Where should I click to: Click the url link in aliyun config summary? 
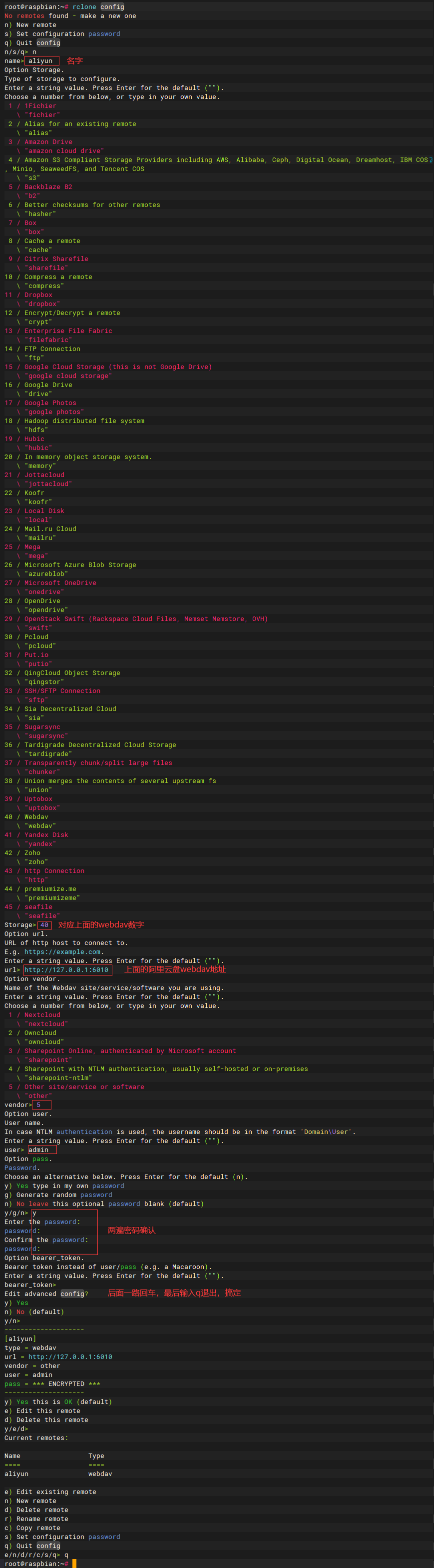pos(70,1357)
